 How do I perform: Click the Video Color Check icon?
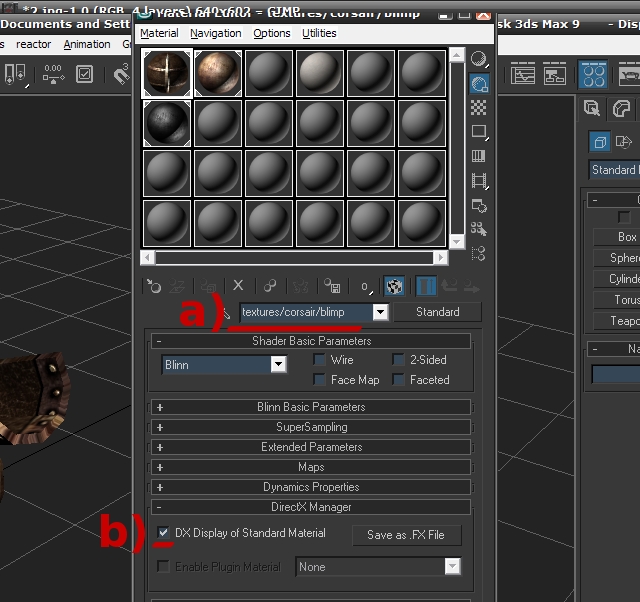(x=479, y=156)
